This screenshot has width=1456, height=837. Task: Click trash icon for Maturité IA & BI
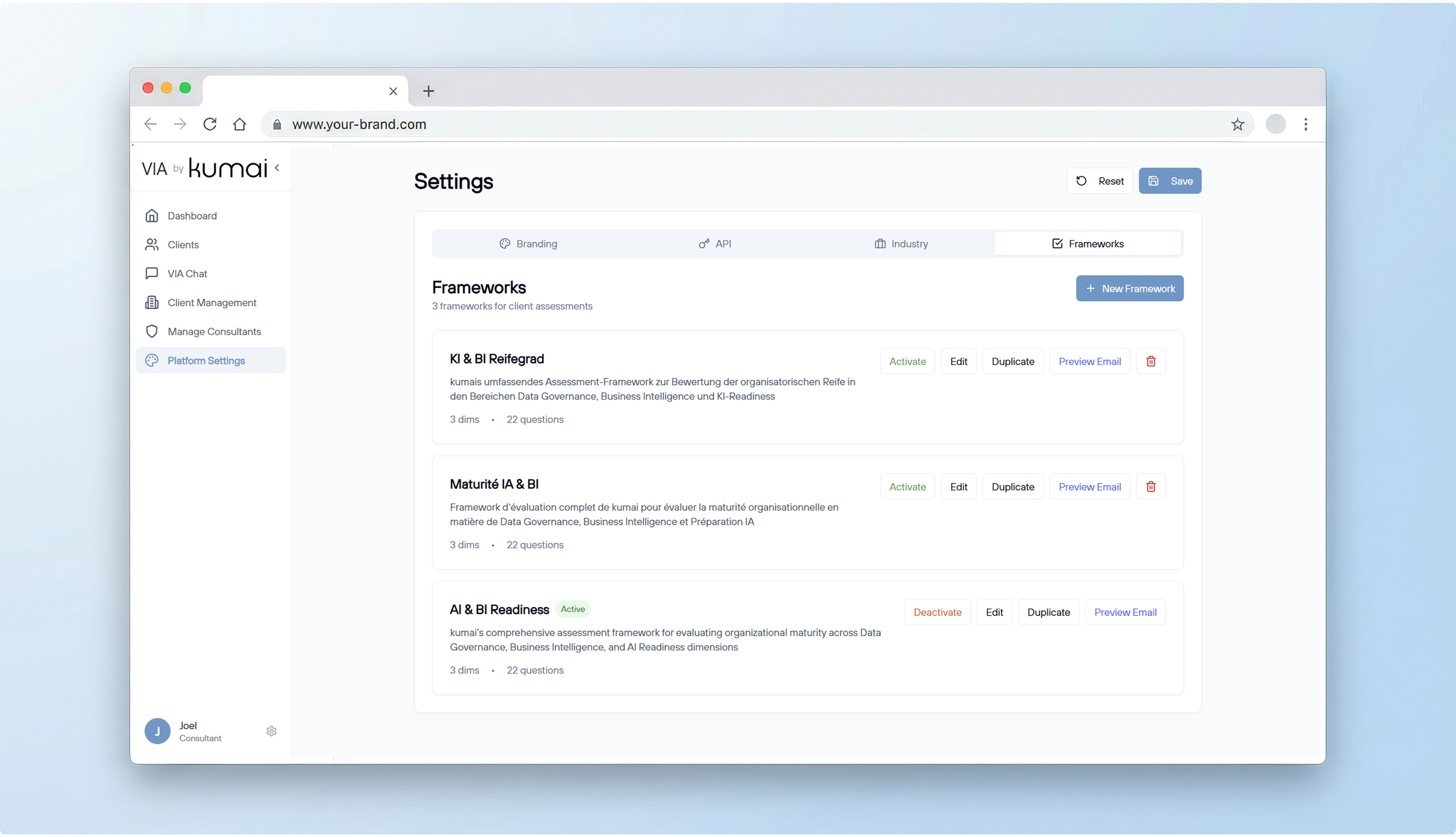pyautogui.click(x=1150, y=486)
